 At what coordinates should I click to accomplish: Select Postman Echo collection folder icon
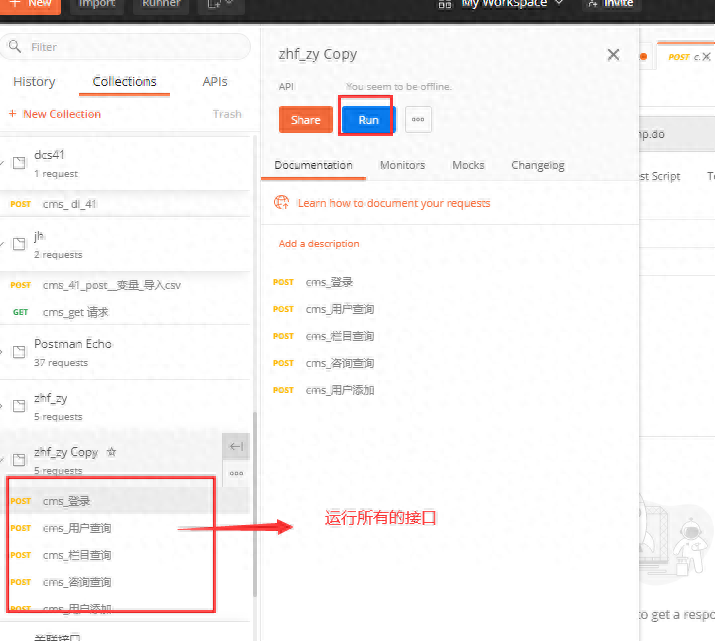pos(19,352)
